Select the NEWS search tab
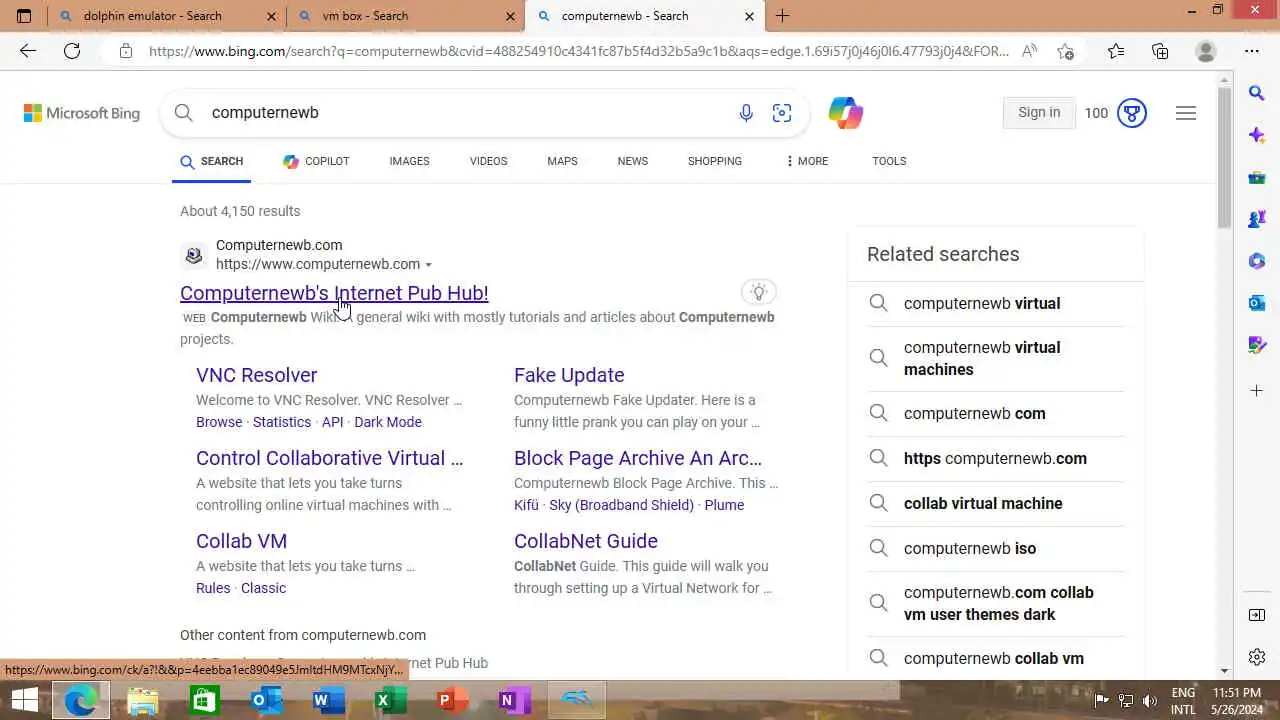This screenshot has width=1280, height=720. coord(633,161)
